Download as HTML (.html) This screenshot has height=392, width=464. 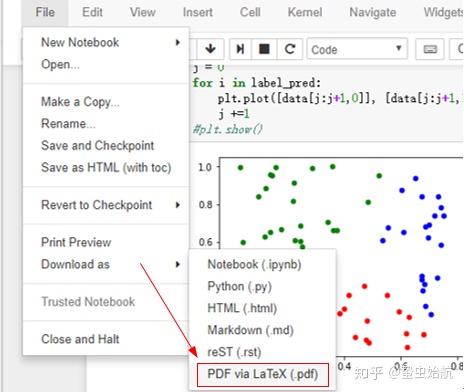tap(263, 308)
